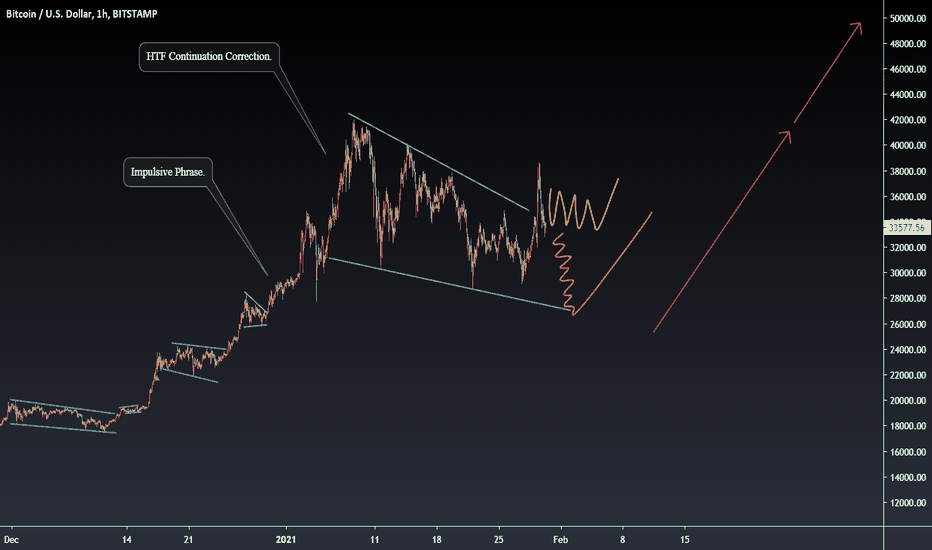932x550 pixels.
Task: Click the 48000.00 price axis label
Action: pos(908,44)
